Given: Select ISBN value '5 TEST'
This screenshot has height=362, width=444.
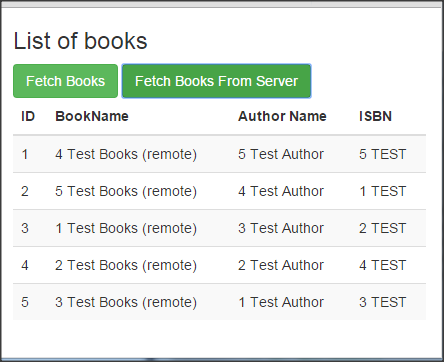Looking at the screenshot, I should 383,154.
